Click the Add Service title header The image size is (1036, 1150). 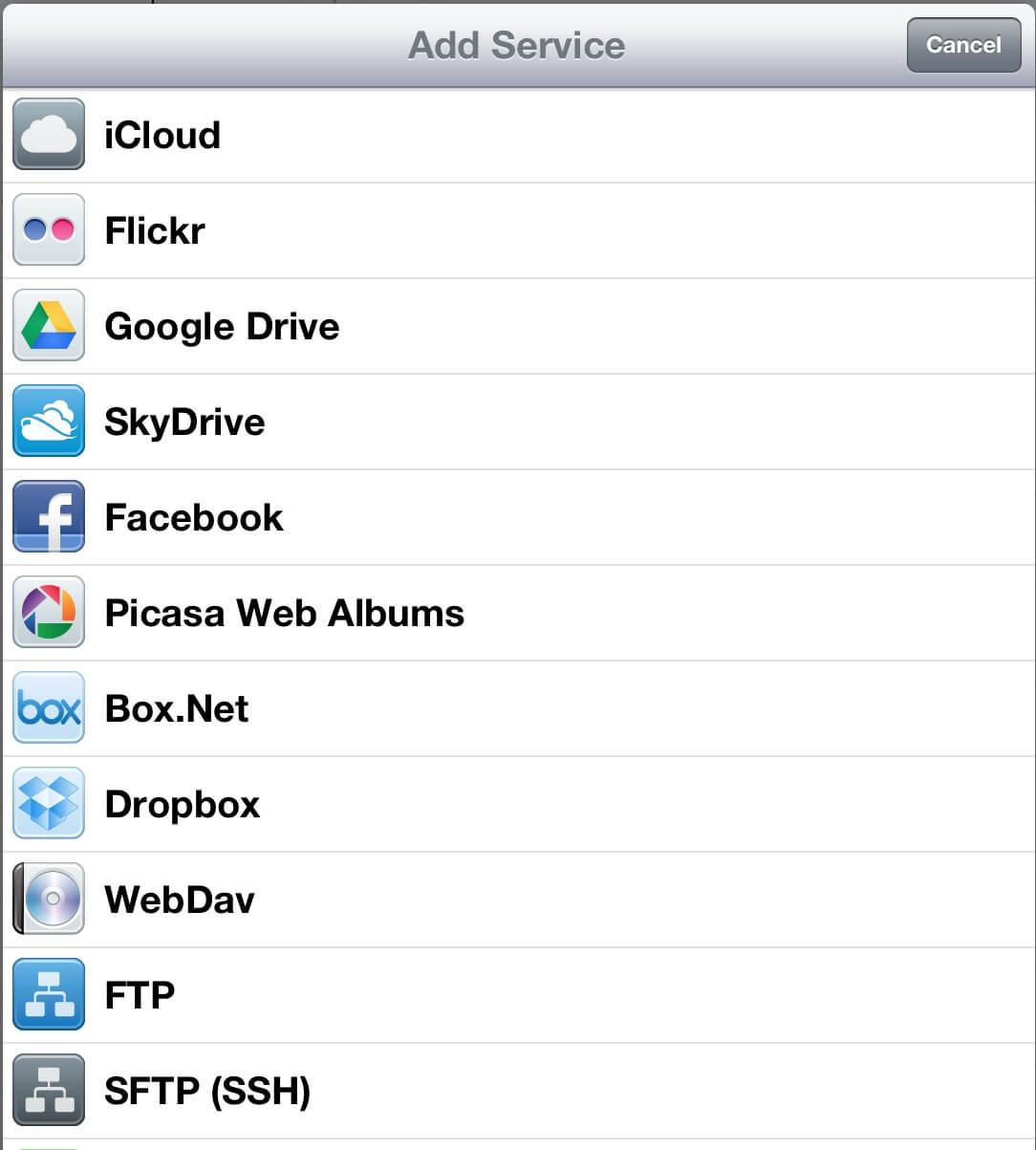coord(517,45)
